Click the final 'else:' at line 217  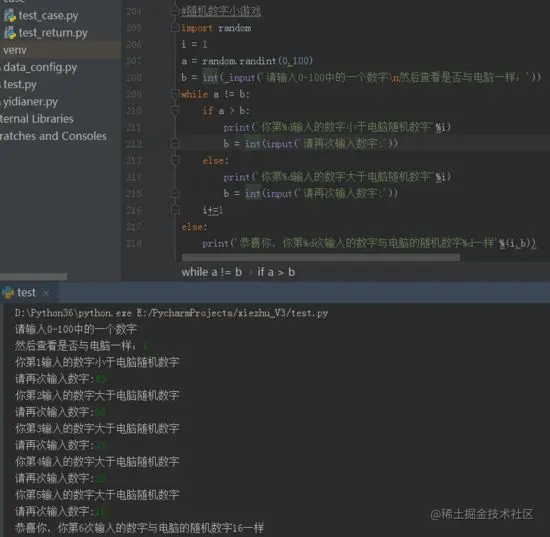tap(194, 227)
